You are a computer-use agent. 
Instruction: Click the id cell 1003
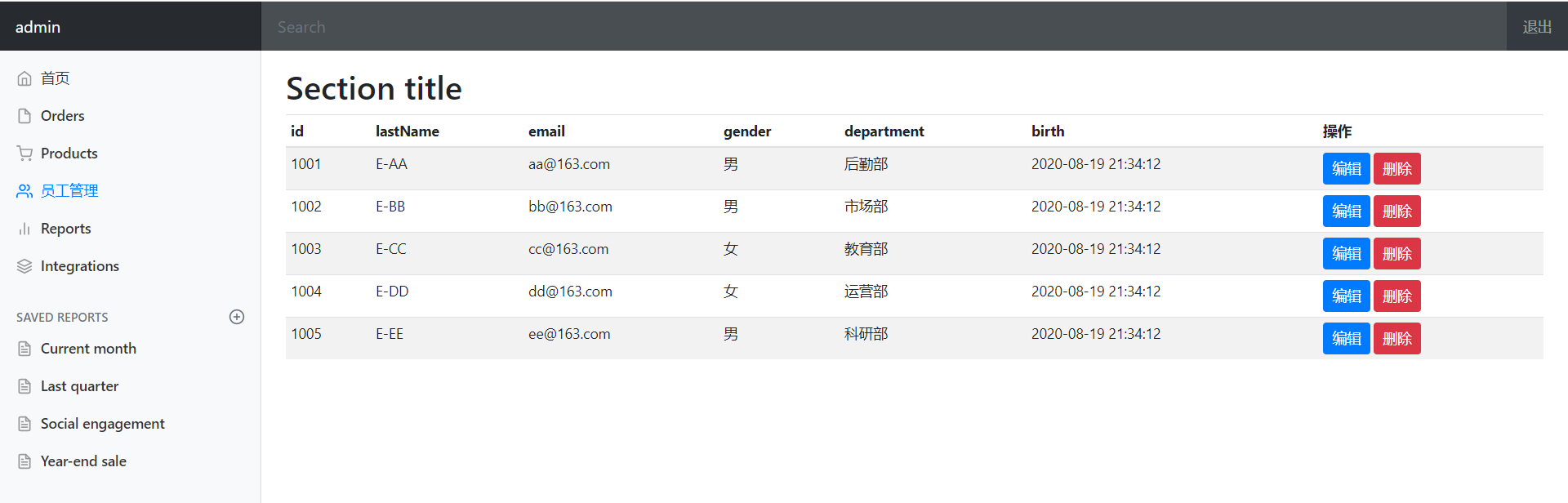coord(306,249)
